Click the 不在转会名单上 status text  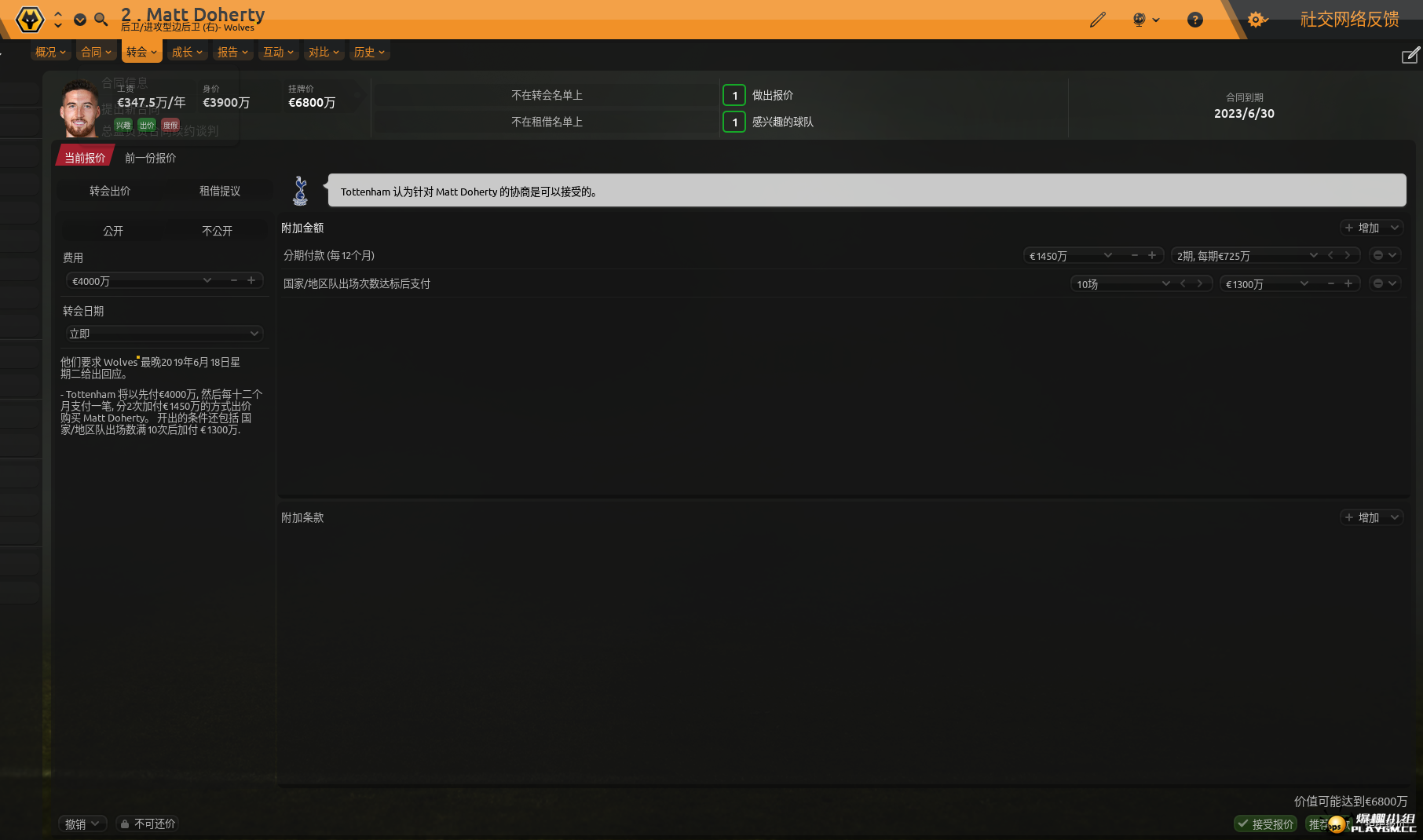[x=547, y=95]
